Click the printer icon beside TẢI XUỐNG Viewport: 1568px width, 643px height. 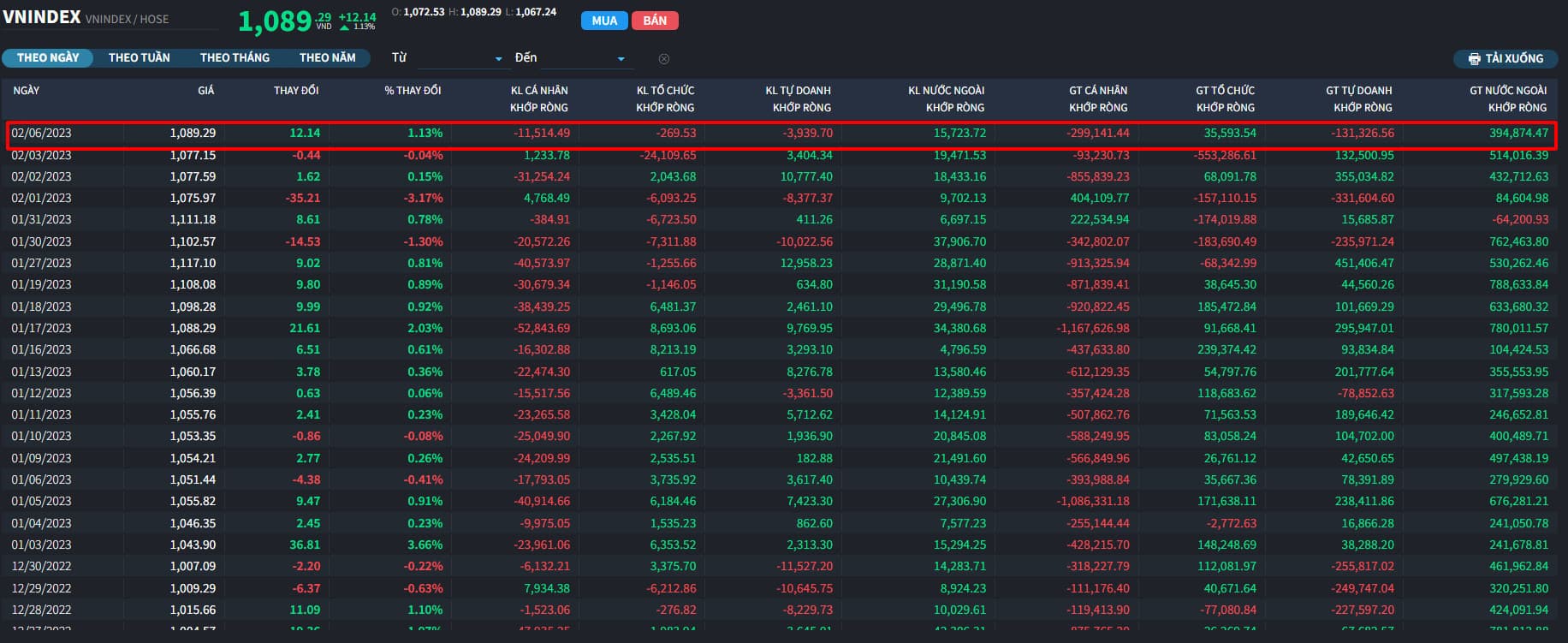[1474, 59]
